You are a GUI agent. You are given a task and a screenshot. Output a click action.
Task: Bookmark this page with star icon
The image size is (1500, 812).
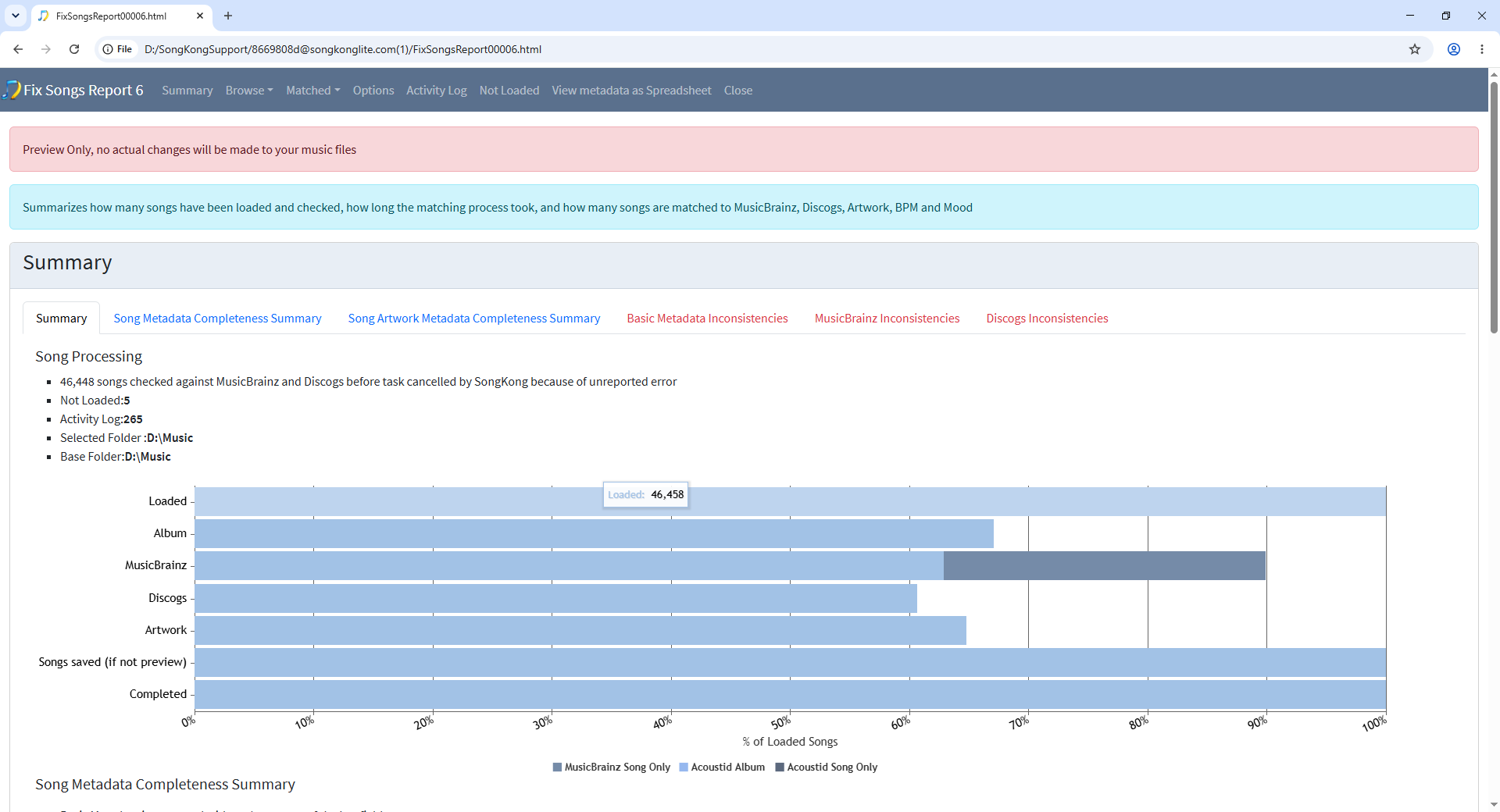pyautogui.click(x=1415, y=49)
